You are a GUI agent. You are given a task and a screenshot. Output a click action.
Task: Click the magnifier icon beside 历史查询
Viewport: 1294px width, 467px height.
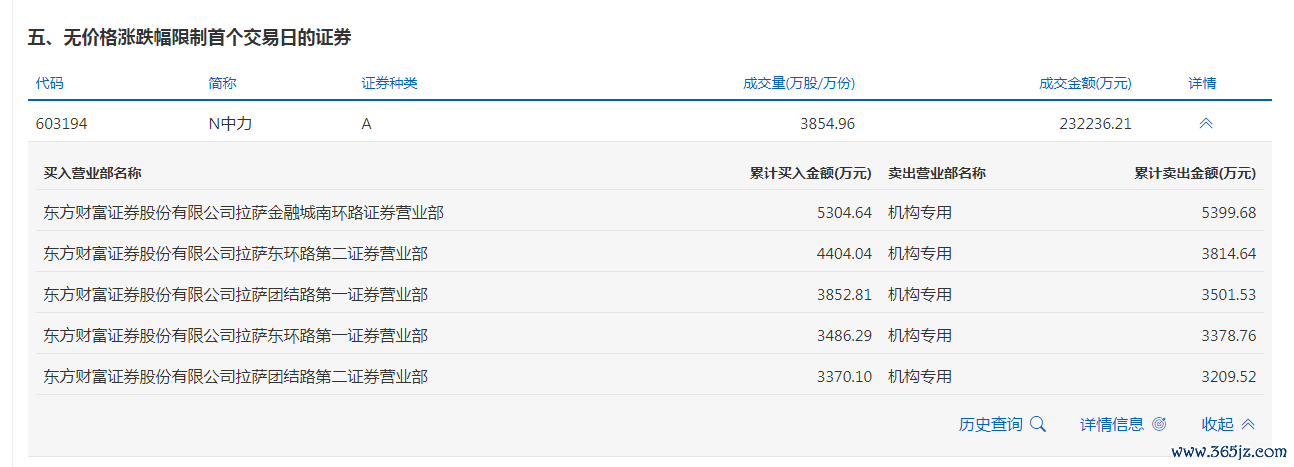click(1037, 424)
